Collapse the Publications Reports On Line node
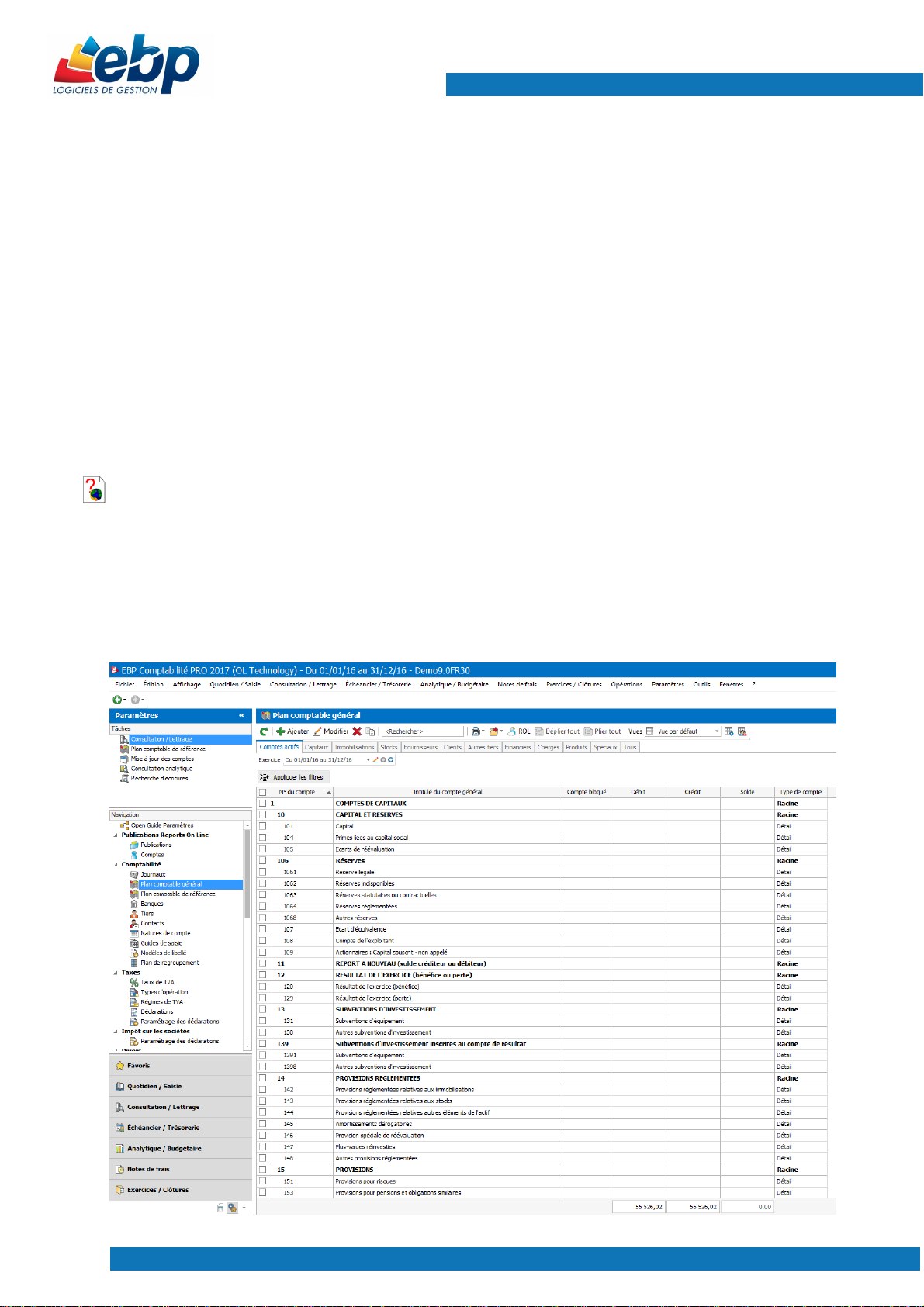924x1307 pixels. pyautogui.click(x=116, y=835)
